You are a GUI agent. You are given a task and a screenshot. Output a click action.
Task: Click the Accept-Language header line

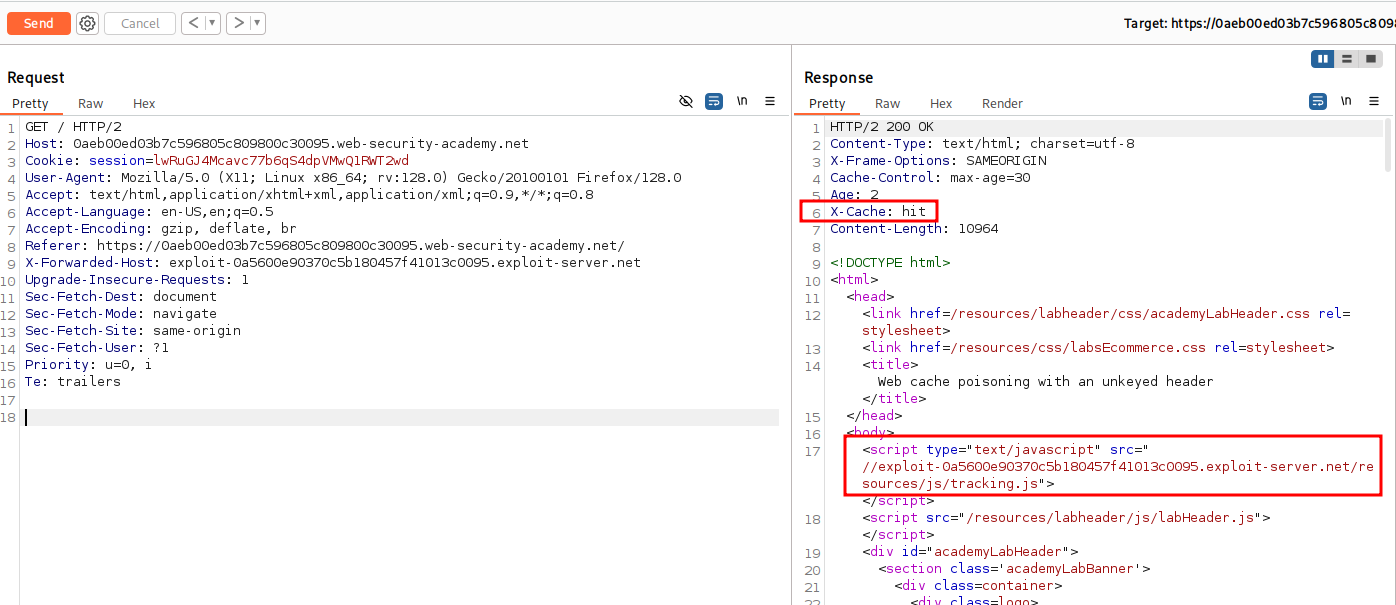pyautogui.click(x=149, y=212)
